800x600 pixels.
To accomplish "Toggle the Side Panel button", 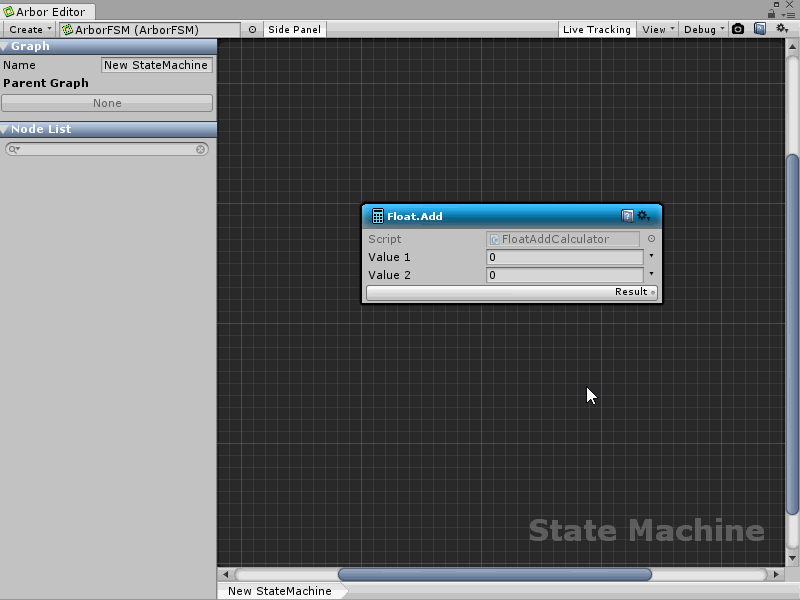I will [294, 30].
